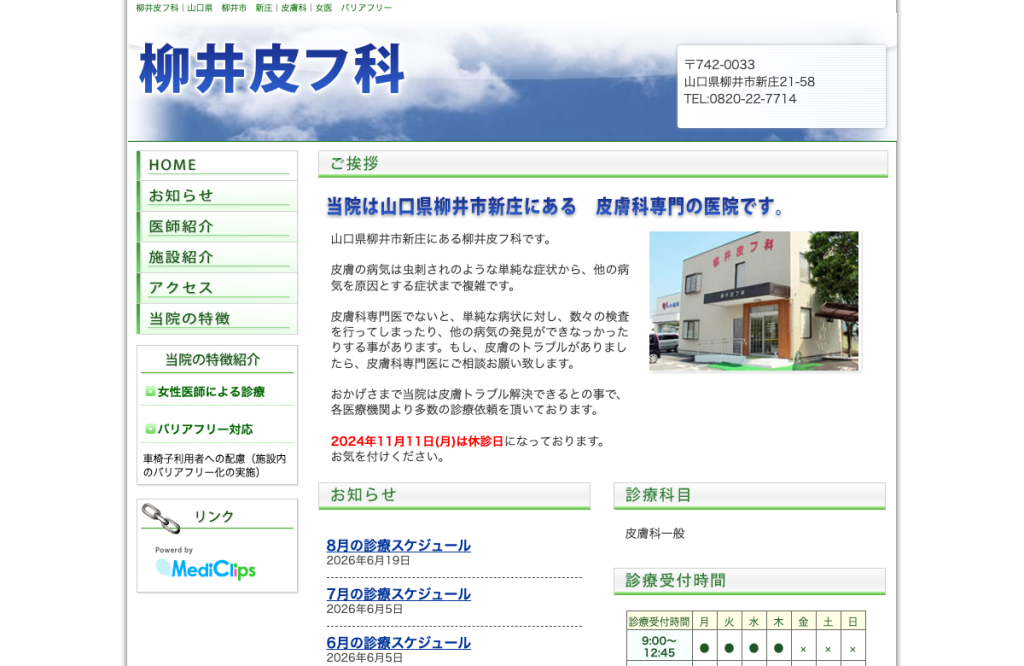Open the お知らせ navigation item

point(217,196)
